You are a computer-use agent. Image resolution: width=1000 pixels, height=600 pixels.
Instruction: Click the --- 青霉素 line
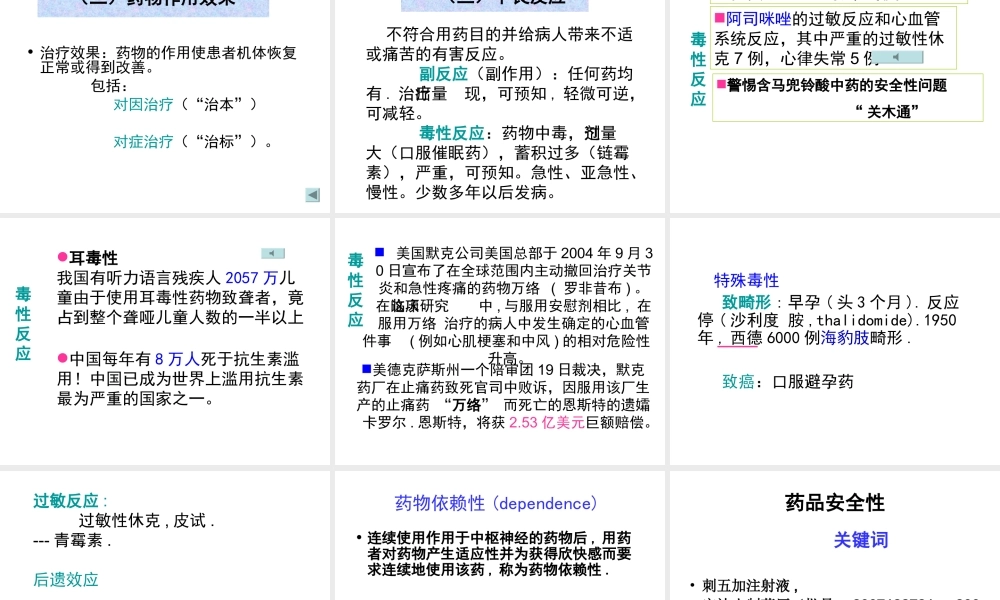coord(72,541)
